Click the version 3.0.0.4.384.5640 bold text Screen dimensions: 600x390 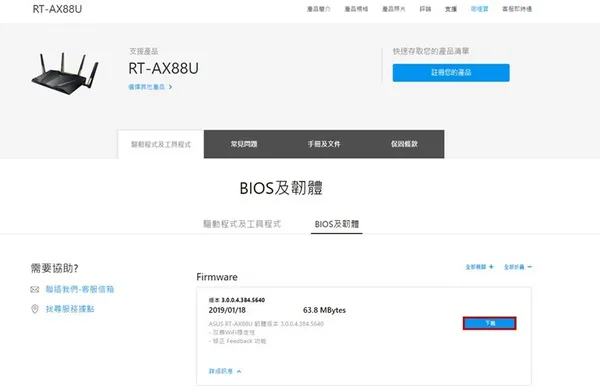(x=243, y=300)
